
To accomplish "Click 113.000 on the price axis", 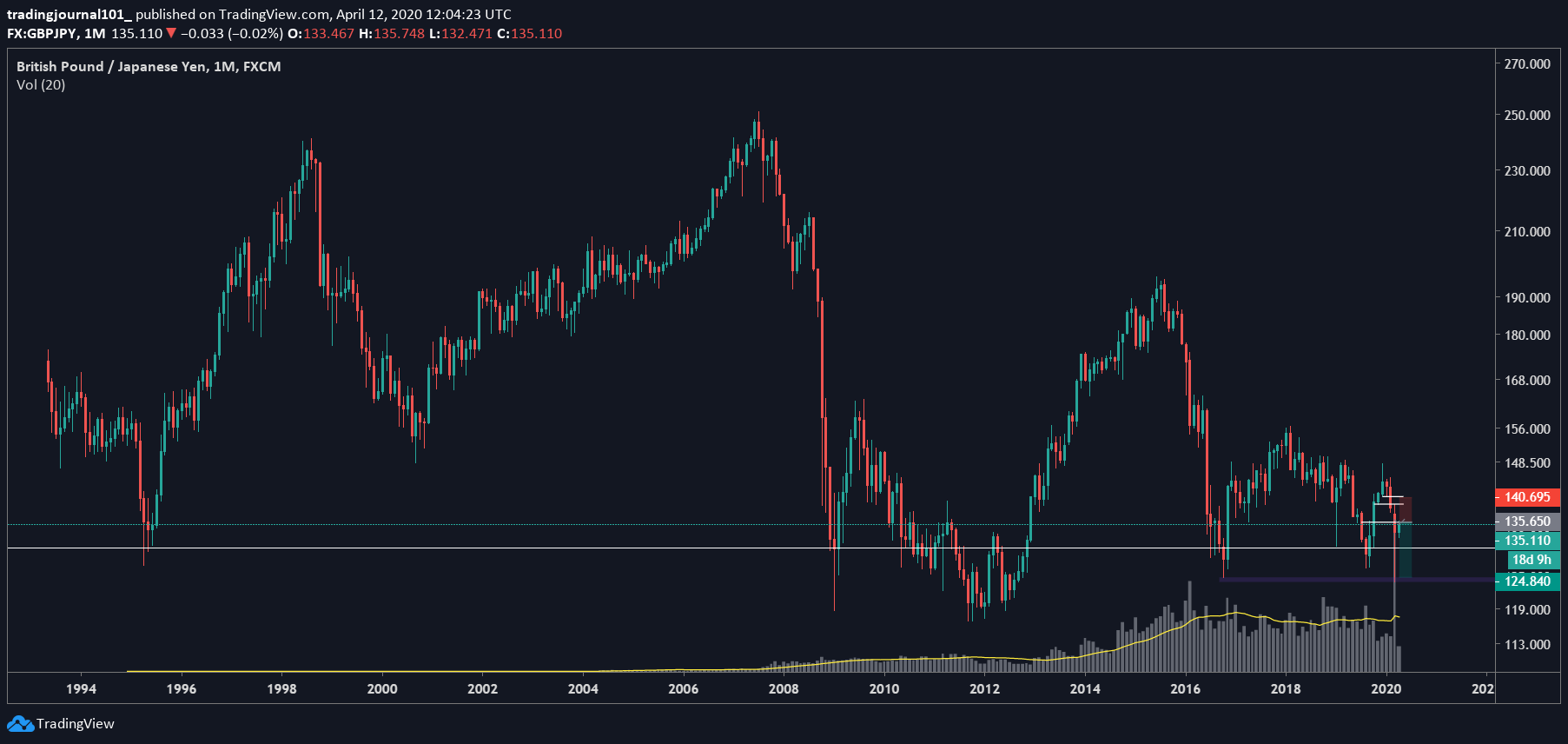I will (x=1527, y=644).
